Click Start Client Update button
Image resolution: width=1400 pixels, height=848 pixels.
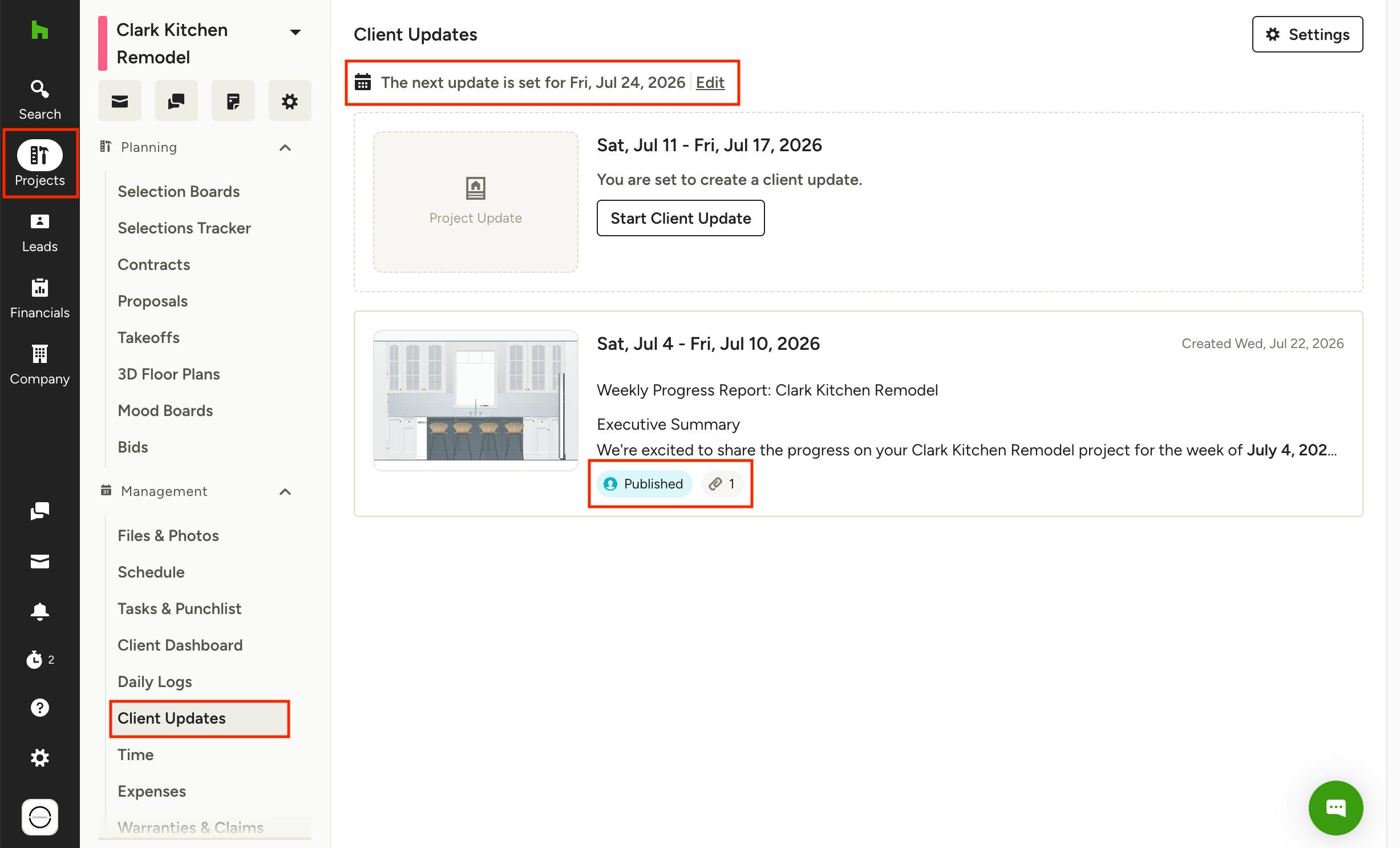point(681,218)
